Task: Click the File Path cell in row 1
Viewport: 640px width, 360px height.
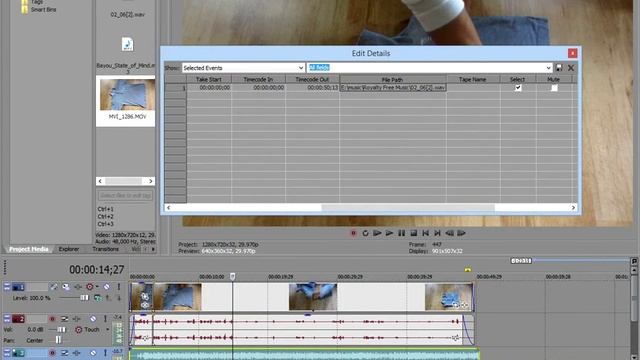Action: [x=393, y=88]
